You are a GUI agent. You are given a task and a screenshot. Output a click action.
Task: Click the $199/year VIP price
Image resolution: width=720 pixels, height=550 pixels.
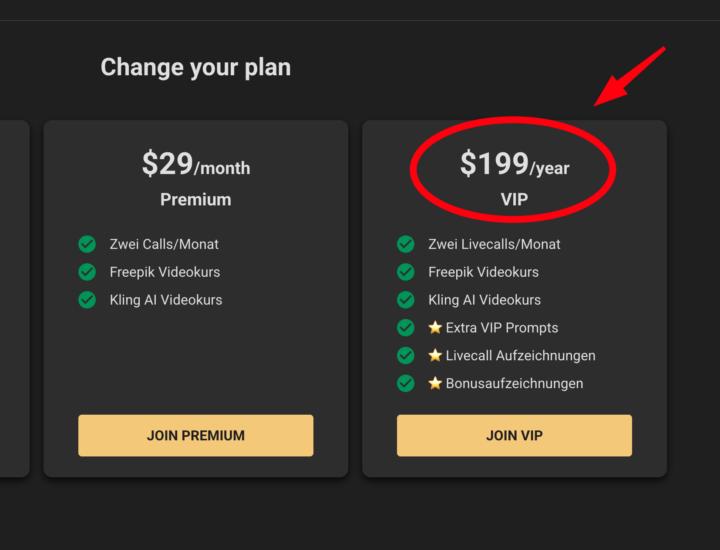(x=514, y=164)
